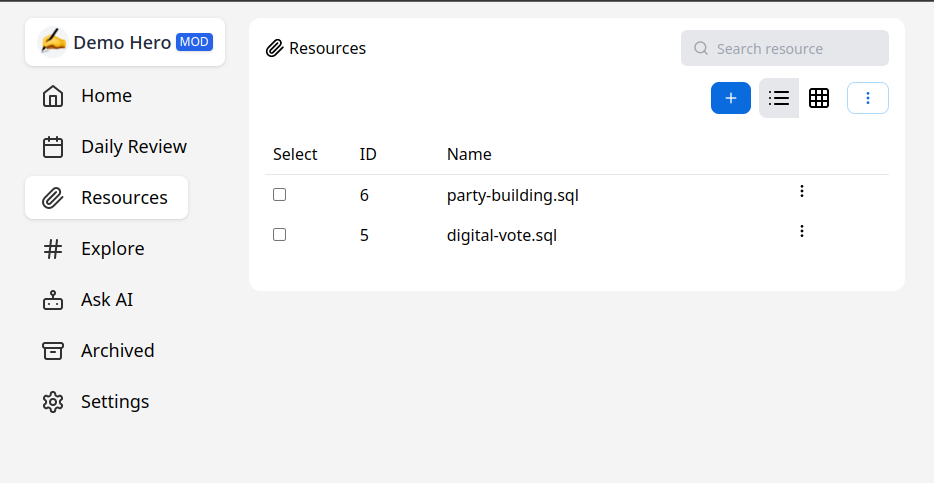Go to the Home page
The width and height of the screenshot is (934, 483).
(106, 96)
